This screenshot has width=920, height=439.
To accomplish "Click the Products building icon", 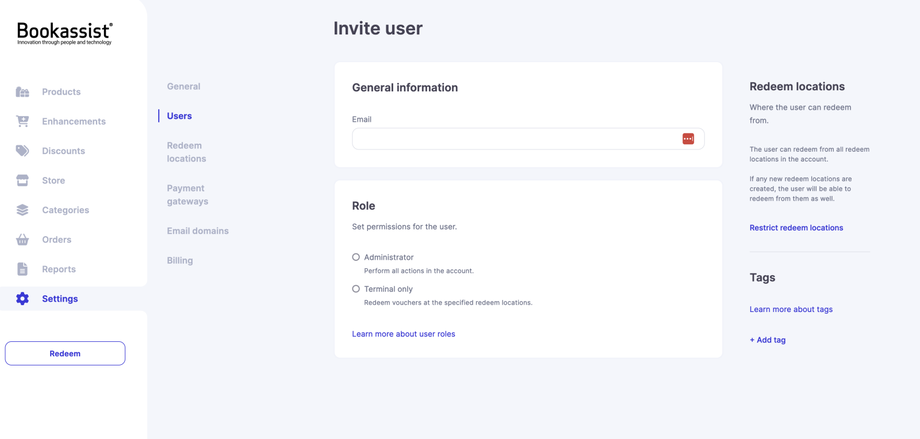I will (x=22, y=92).
